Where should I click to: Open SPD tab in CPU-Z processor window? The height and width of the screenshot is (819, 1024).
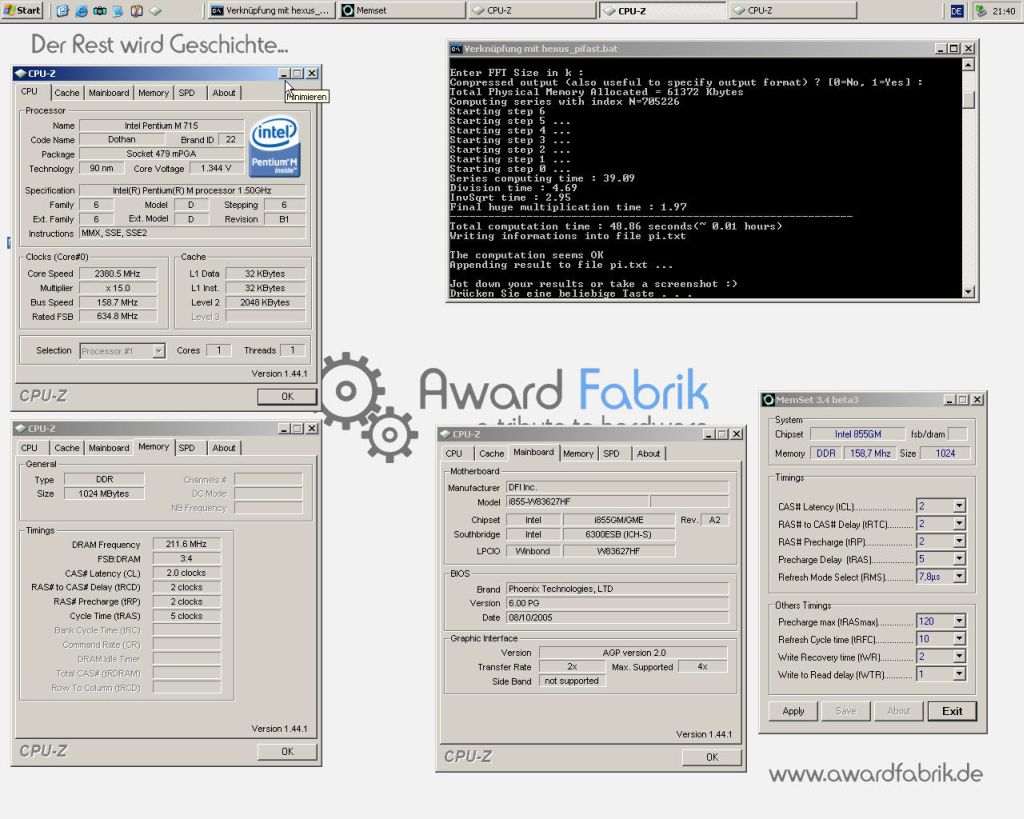point(187,93)
